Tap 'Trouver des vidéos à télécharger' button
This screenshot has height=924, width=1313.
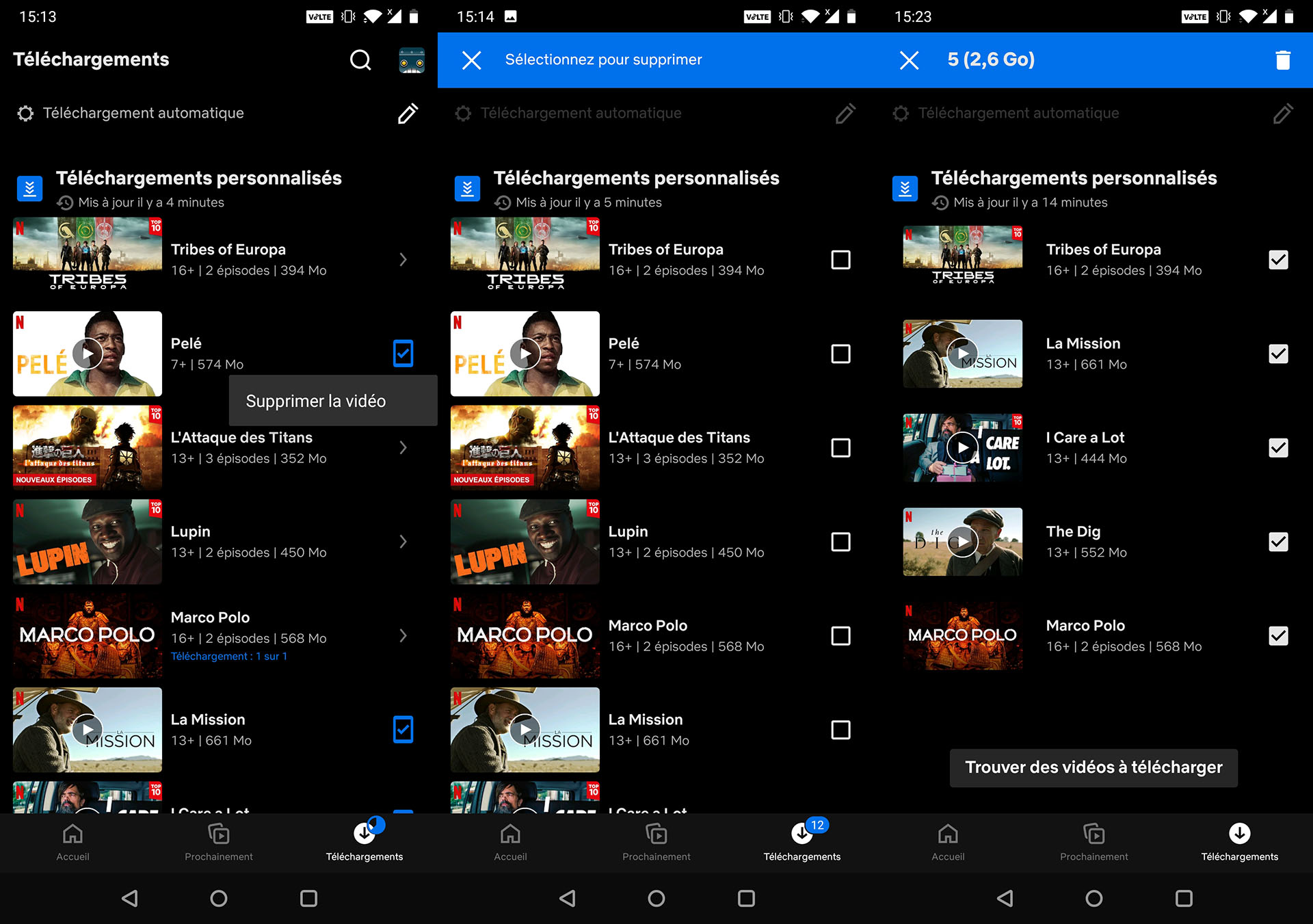(x=1093, y=767)
